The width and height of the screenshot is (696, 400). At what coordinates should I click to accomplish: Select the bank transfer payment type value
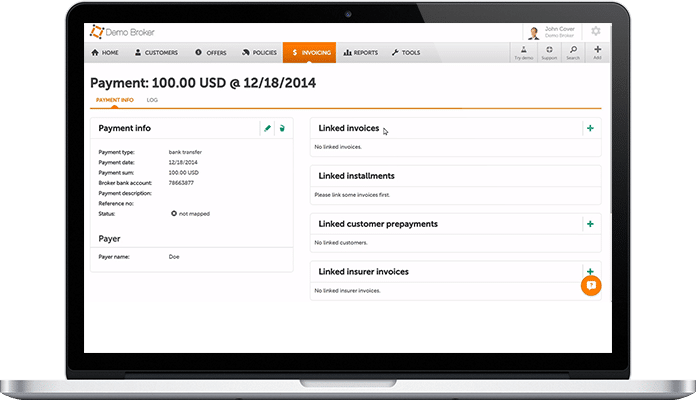click(x=185, y=152)
